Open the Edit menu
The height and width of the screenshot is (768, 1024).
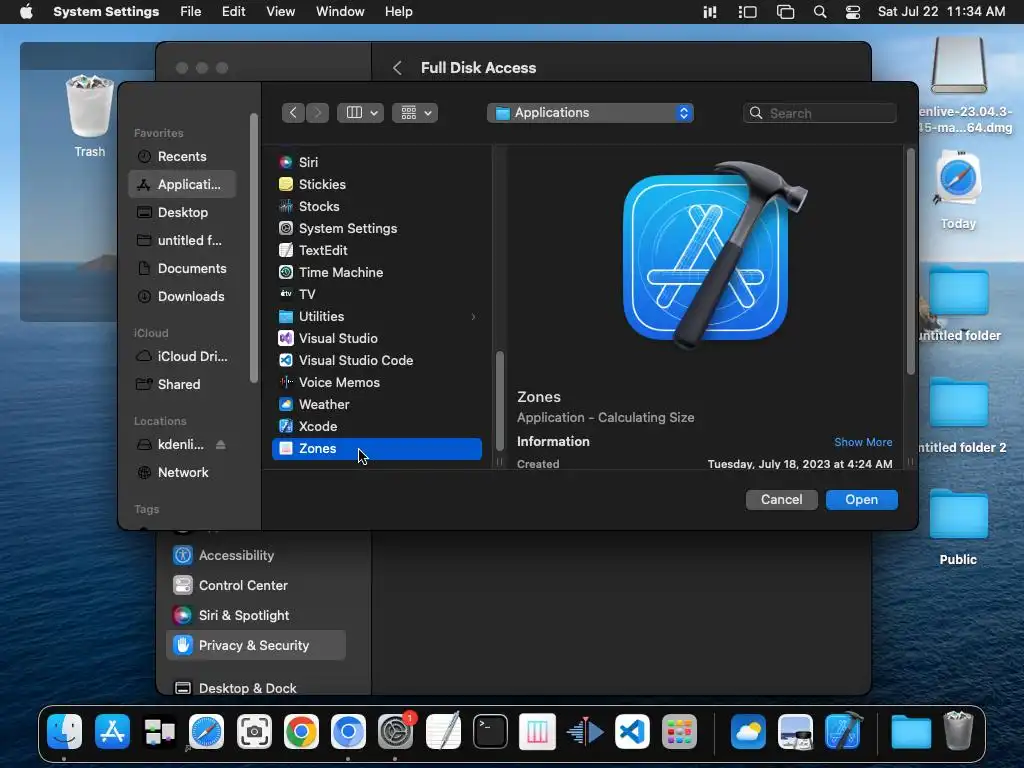click(x=234, y=12)
